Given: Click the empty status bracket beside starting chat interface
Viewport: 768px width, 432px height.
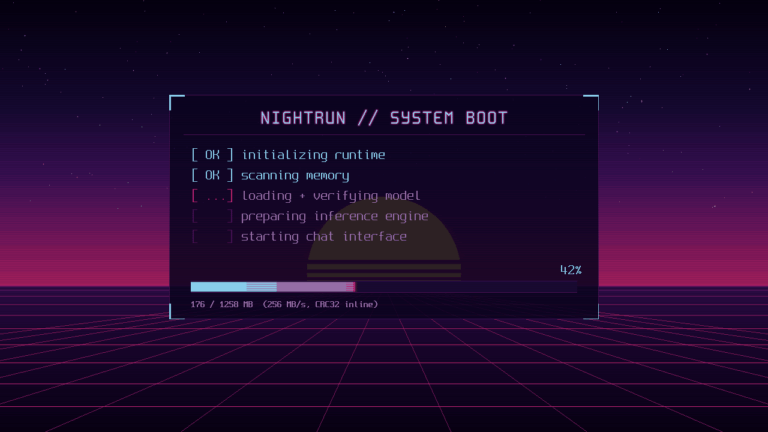Looking at the screenshot, I should pyautogui.click(x=212, y=237).
